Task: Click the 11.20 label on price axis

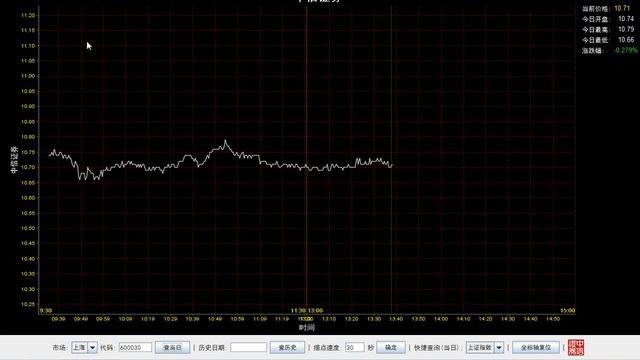Action: [28, 16]
